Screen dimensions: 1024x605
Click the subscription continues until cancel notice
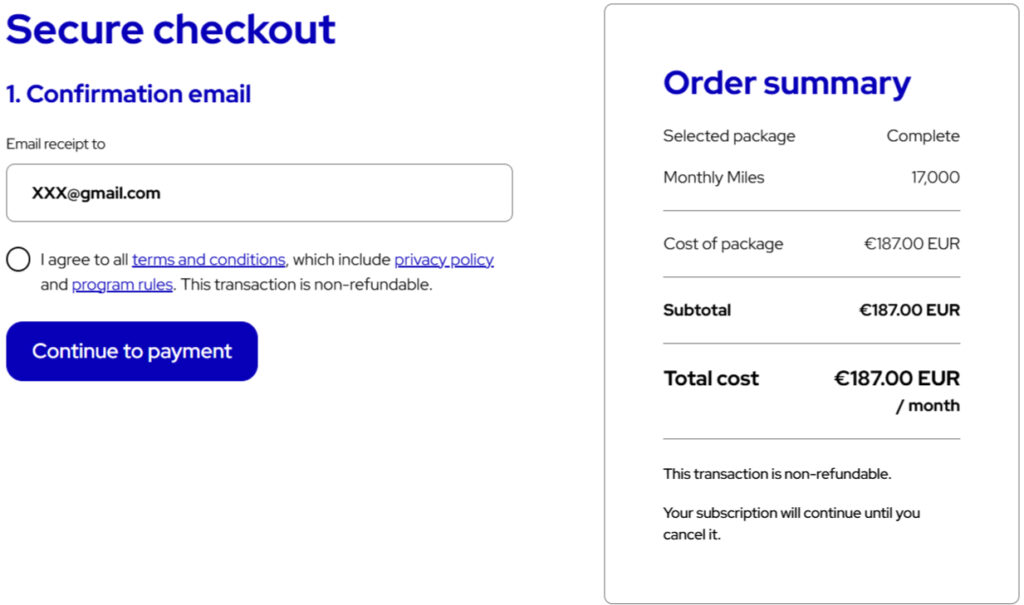coord(790,523)
